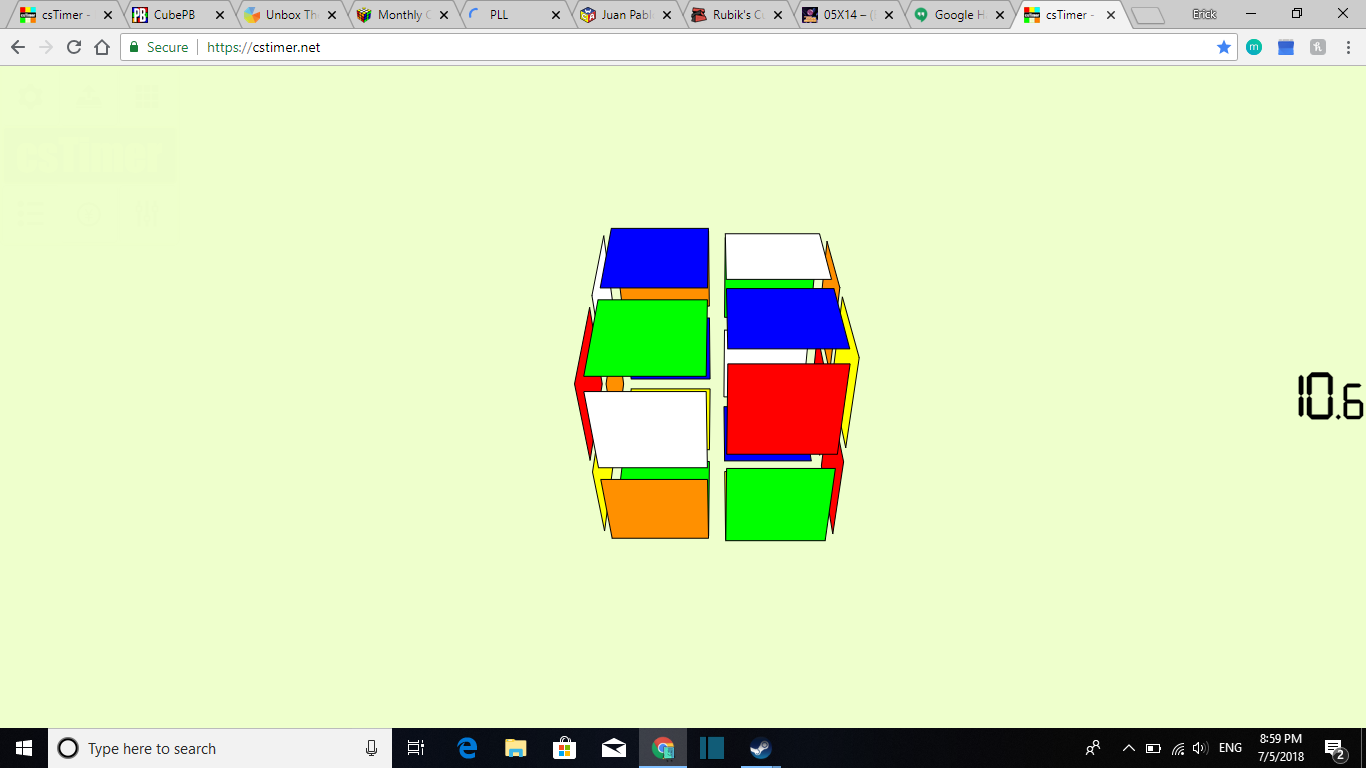Open a new browser tab
This screenshot has height=768, width=1366.
tap(1148, 16)
